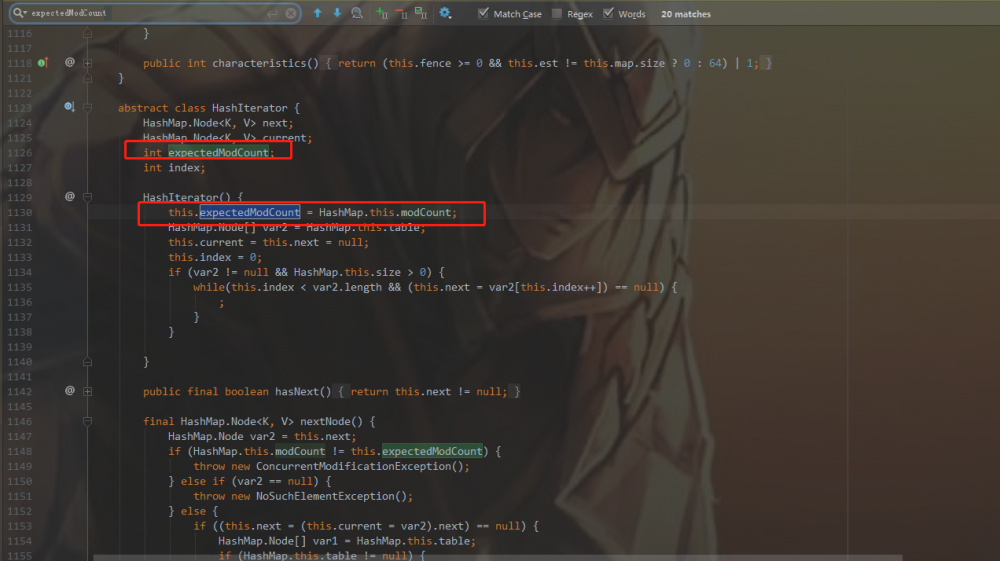The width and height of the screenshot is (1000, 561).
Task: Collapse the fold marker on line 1121
Action: tap(87, 78)
